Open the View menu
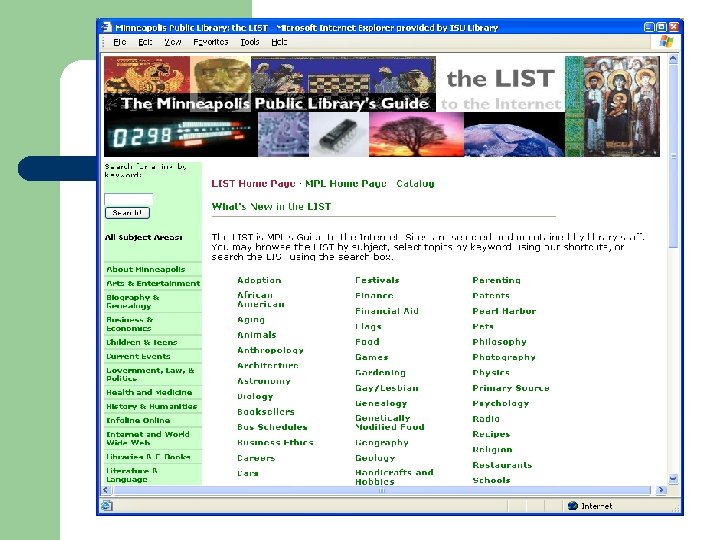The height and width of the screenshot is (540, 720). (x=173, y=42)
